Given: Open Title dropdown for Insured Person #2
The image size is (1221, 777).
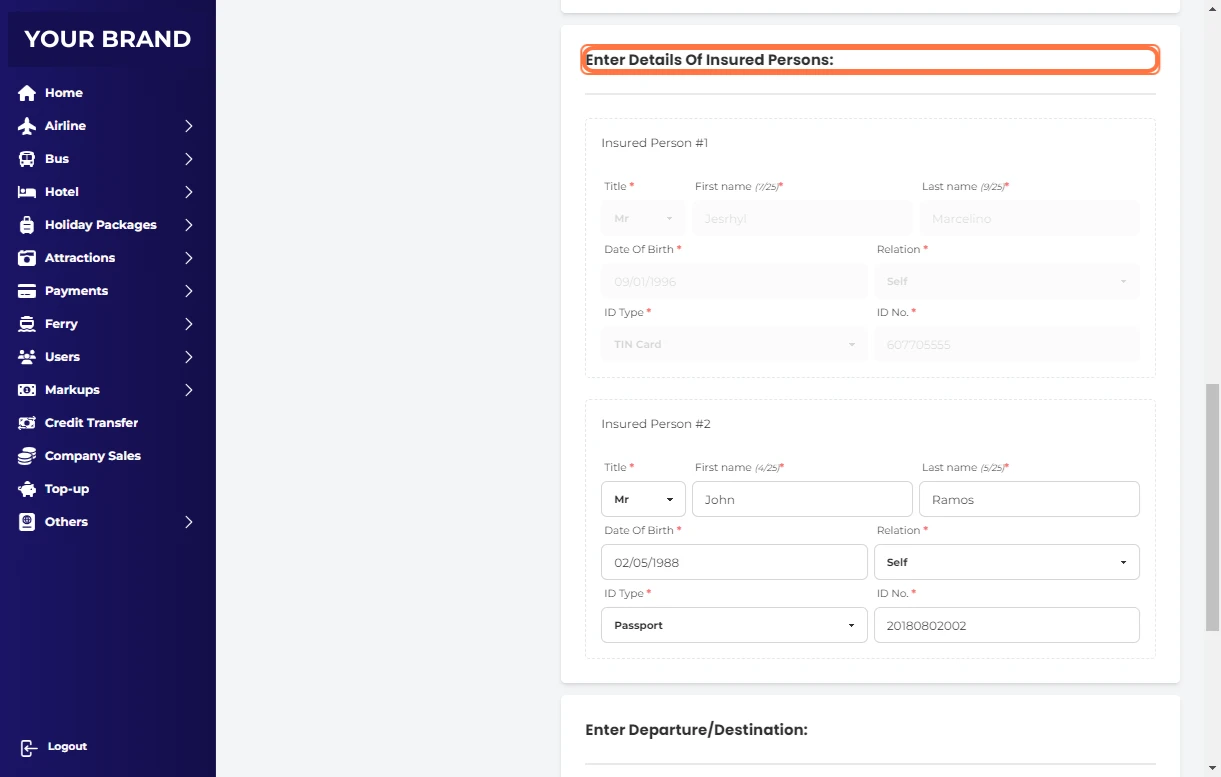Looking at the screenshot, I should 643,499.
